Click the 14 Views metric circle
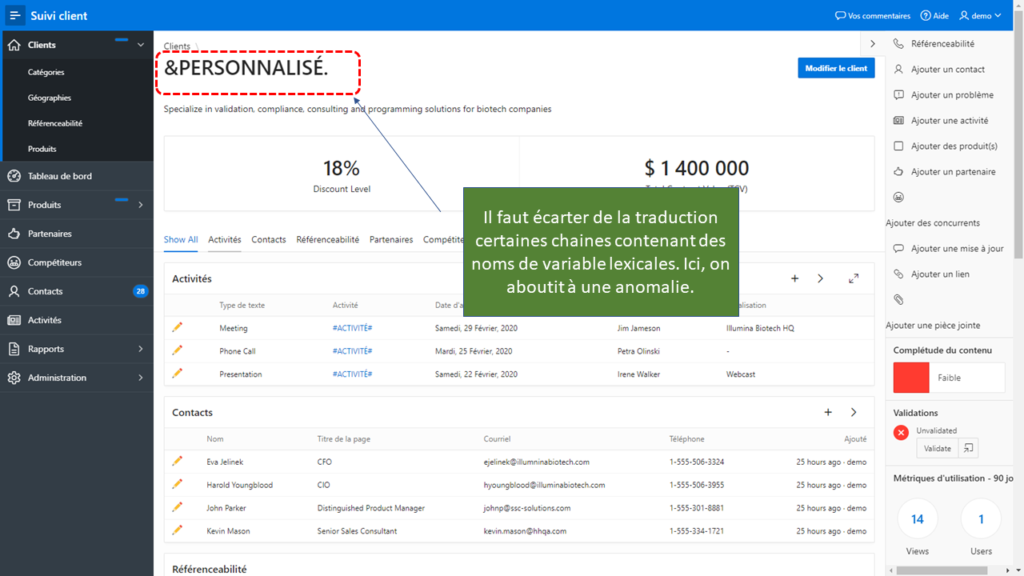This screenshot has width=1024, height=576. pyautogui.click(x=917, y=519)
